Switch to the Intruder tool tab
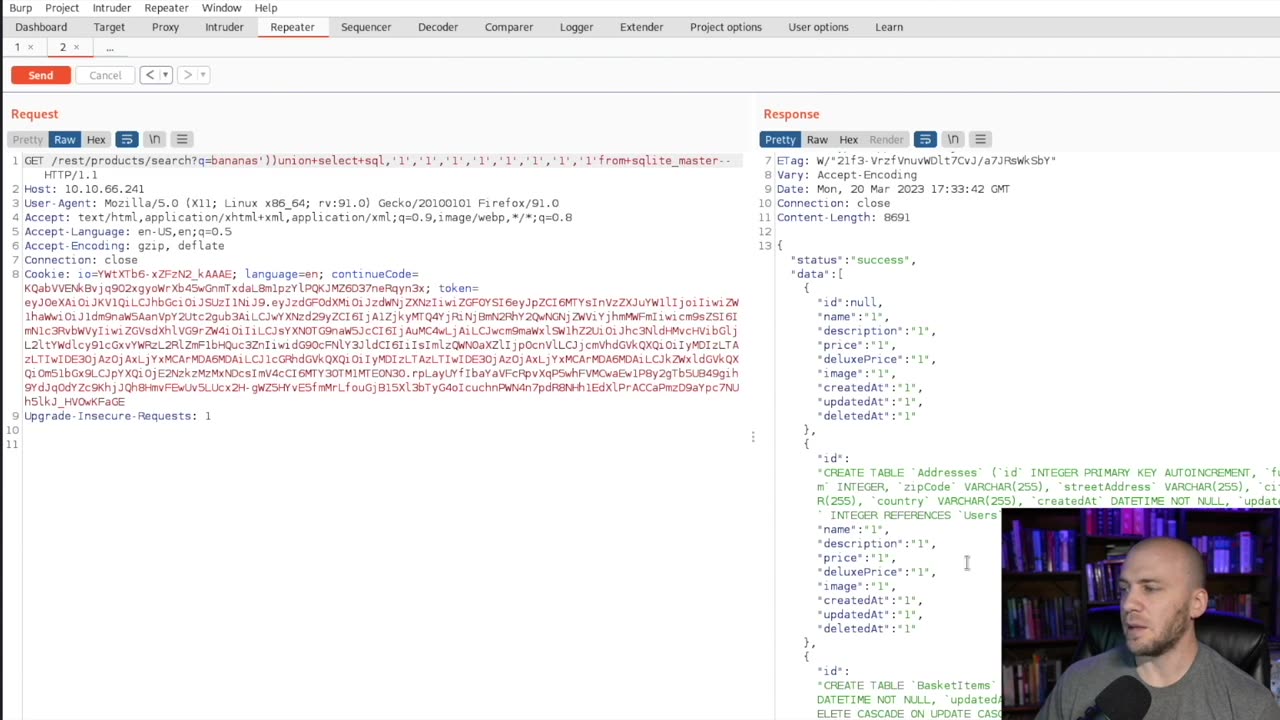The height and width of the screenshot is (720, 1280). tap(224, 27)
